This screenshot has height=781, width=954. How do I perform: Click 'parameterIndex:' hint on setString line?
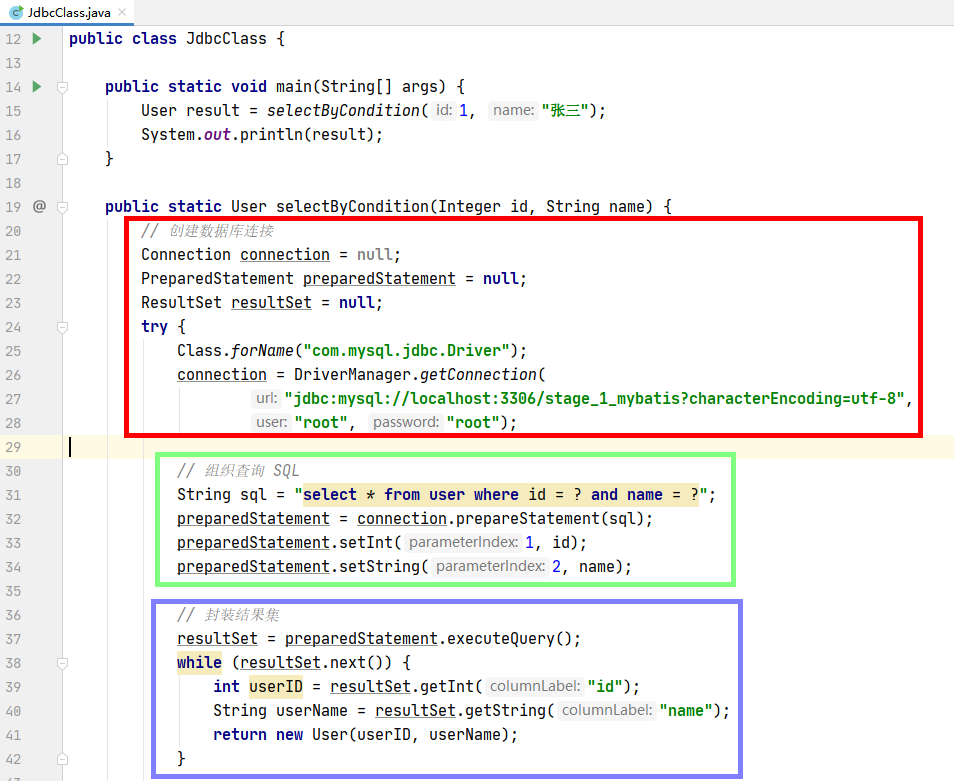(x=490, y=567)
